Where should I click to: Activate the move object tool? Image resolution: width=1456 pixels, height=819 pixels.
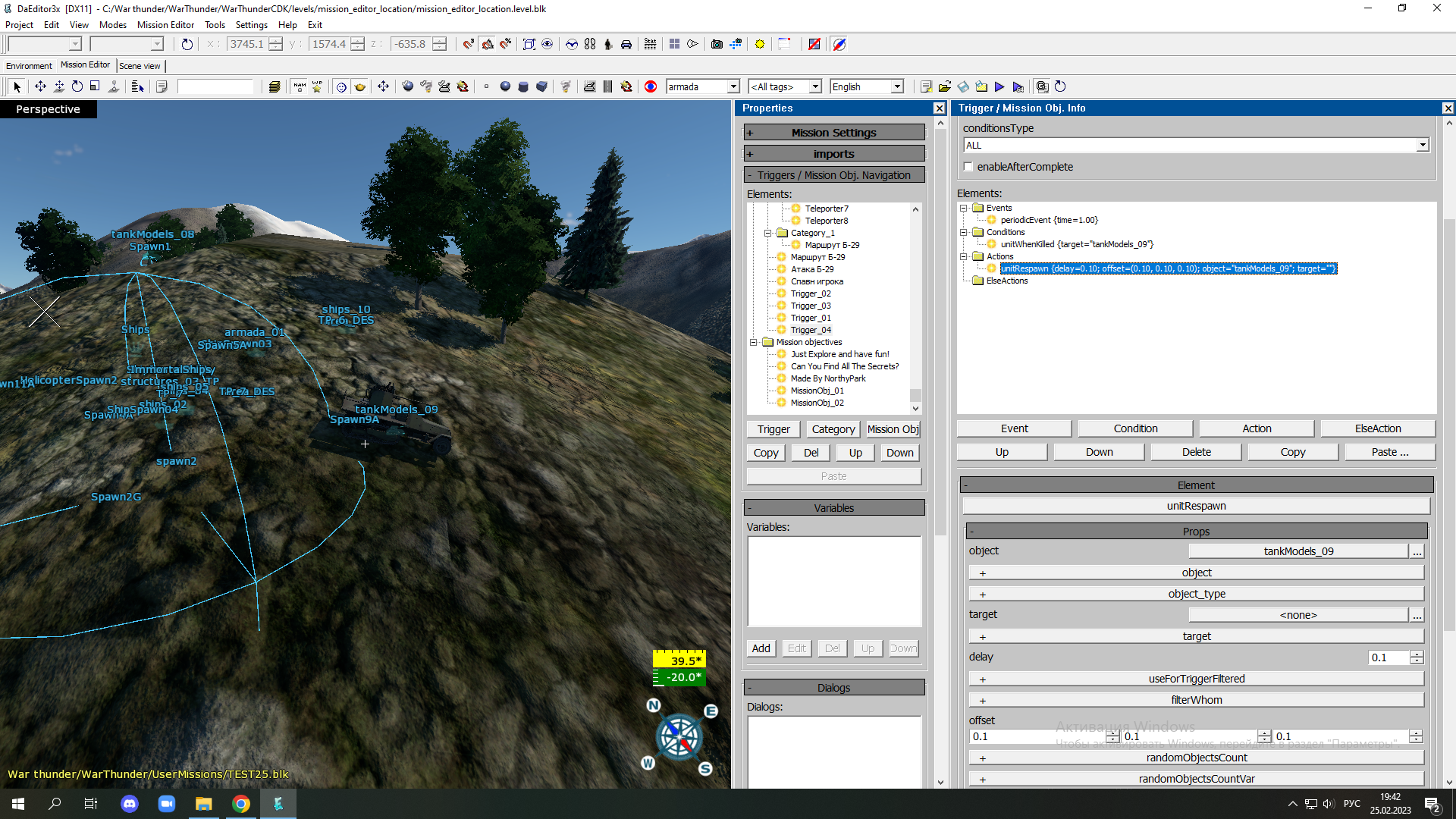coord(40,86)
